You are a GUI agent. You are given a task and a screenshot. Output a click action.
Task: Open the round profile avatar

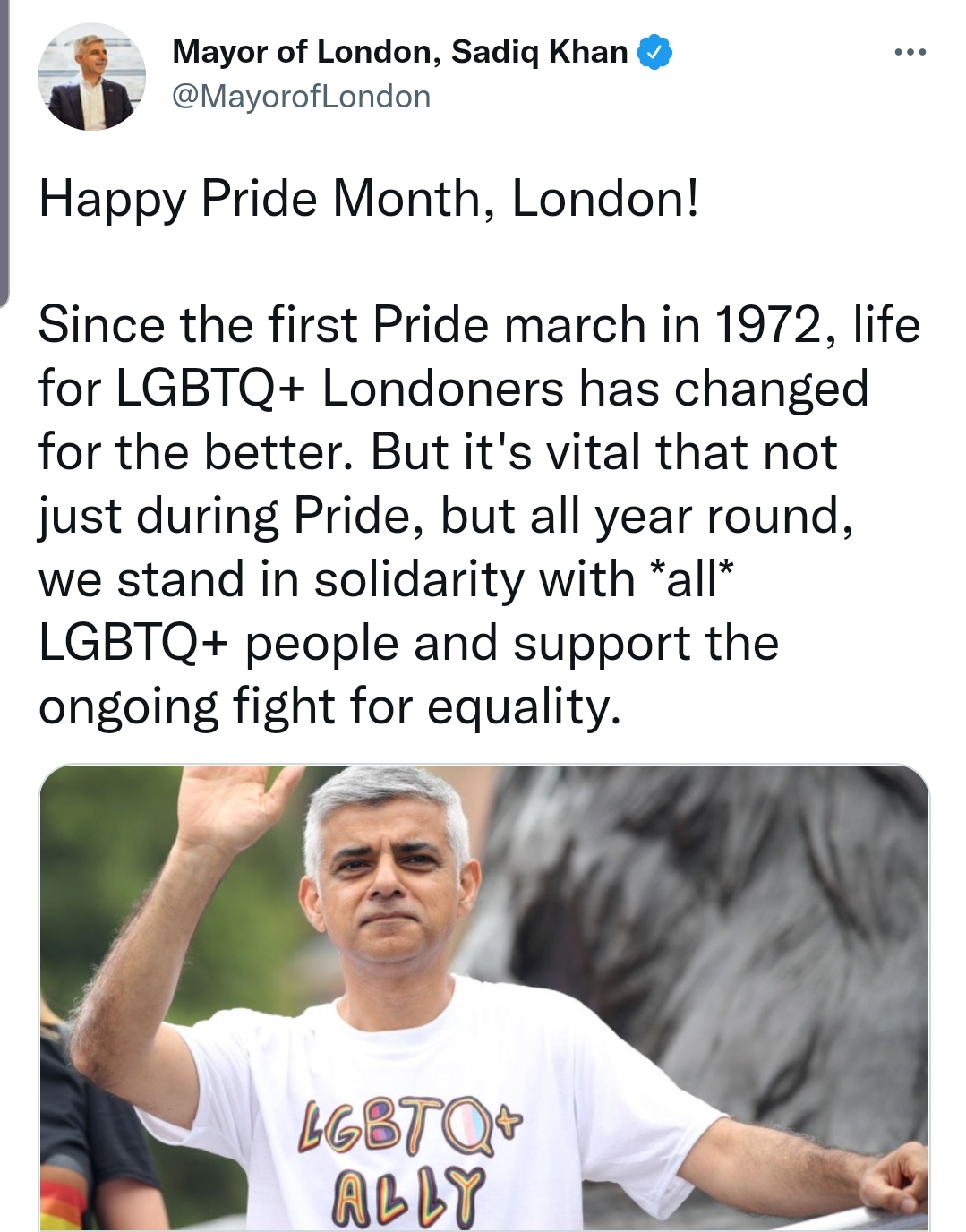coord(91,77)
